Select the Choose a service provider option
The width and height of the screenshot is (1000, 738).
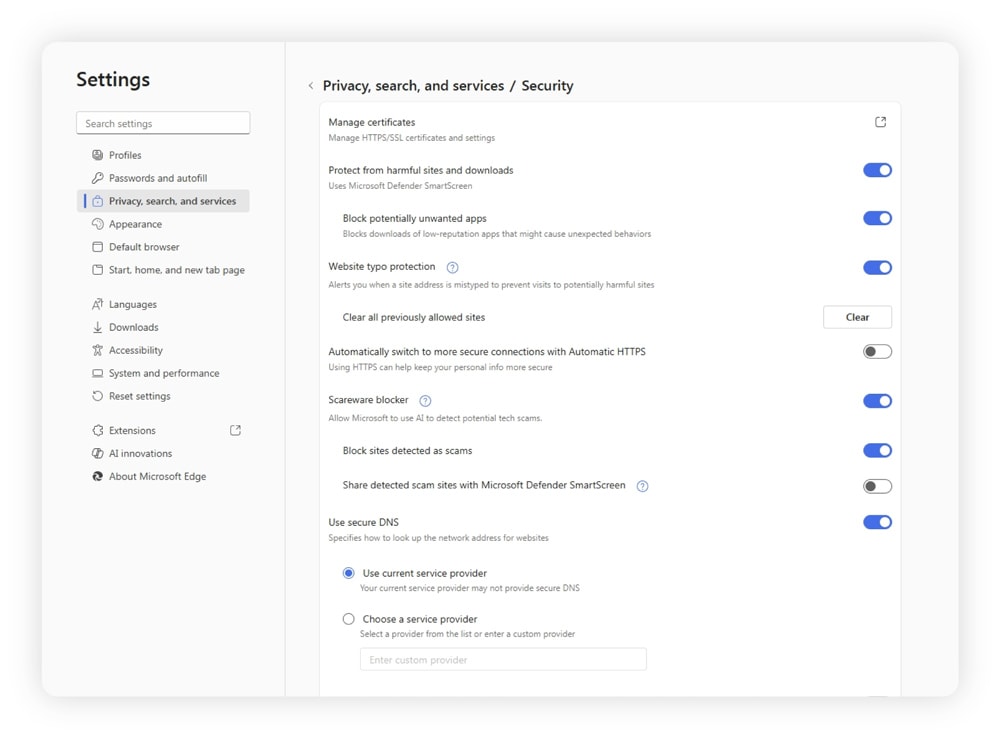348,619
